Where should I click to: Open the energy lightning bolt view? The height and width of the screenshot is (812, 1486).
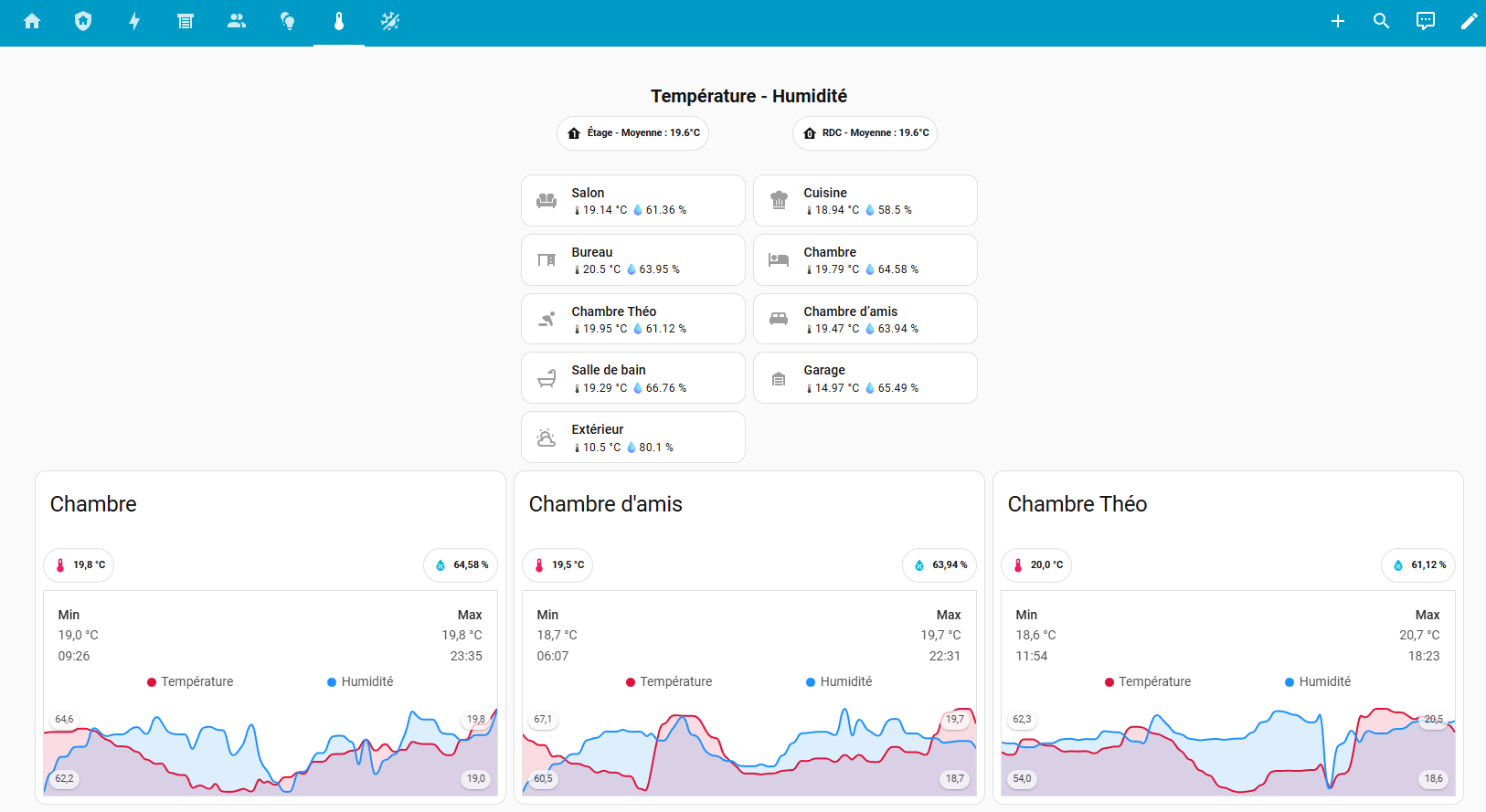(x=134, y=21)
